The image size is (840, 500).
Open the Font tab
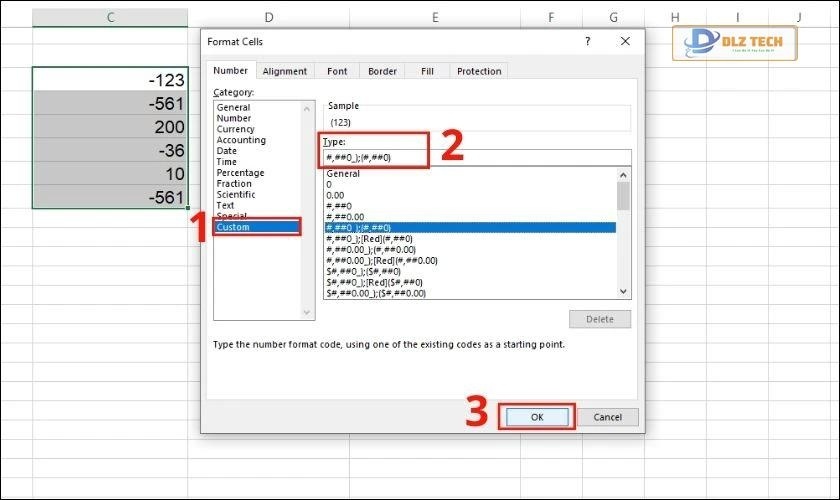[337, 71]
